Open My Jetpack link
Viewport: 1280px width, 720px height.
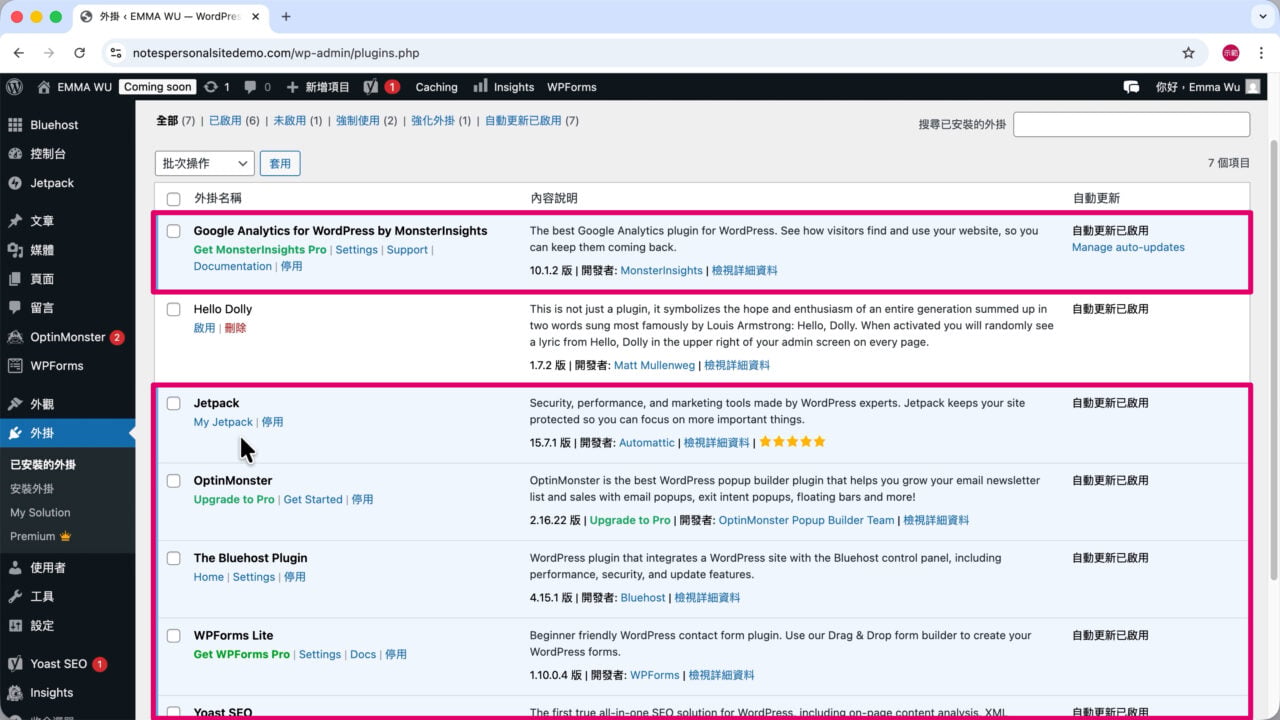coord(223,422)
